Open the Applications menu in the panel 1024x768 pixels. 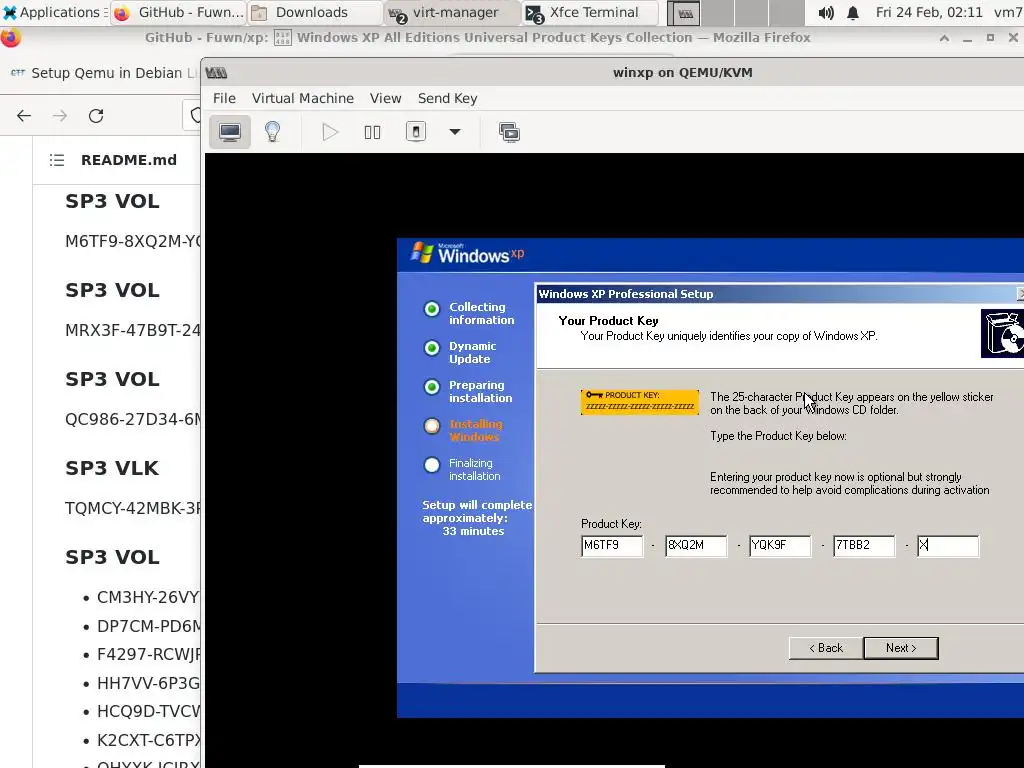54,12
